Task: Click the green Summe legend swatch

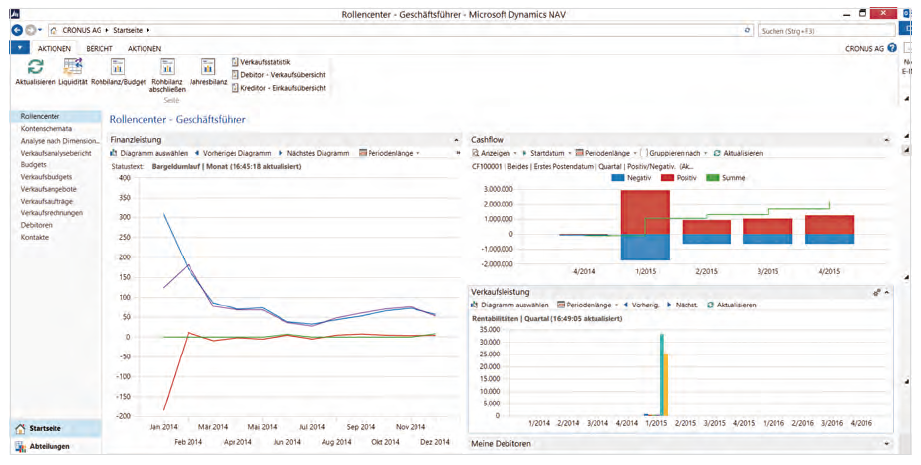Action: [x=712, y=178]
